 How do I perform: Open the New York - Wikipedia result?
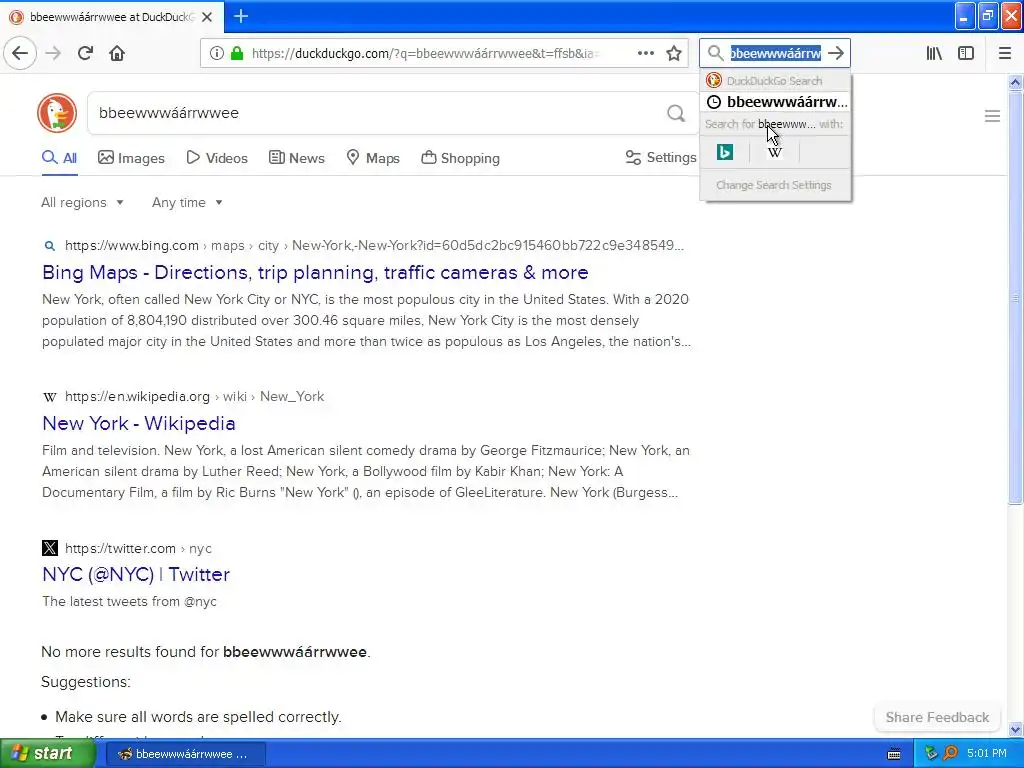coord(138,423)
